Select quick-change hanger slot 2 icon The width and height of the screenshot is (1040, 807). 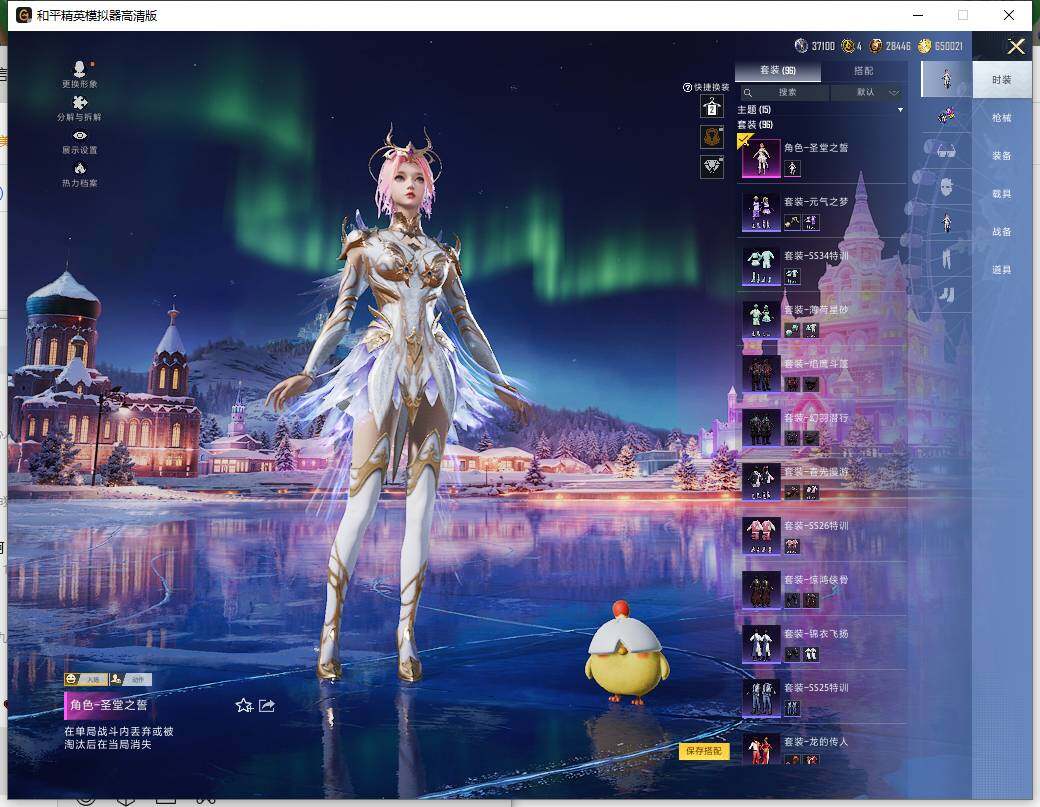712,107
